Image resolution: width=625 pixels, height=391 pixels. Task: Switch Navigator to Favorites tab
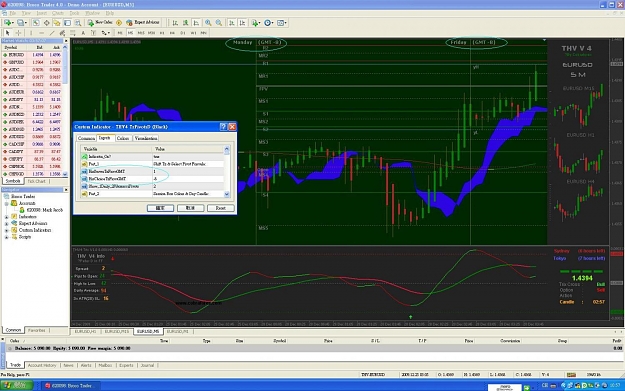37,330
